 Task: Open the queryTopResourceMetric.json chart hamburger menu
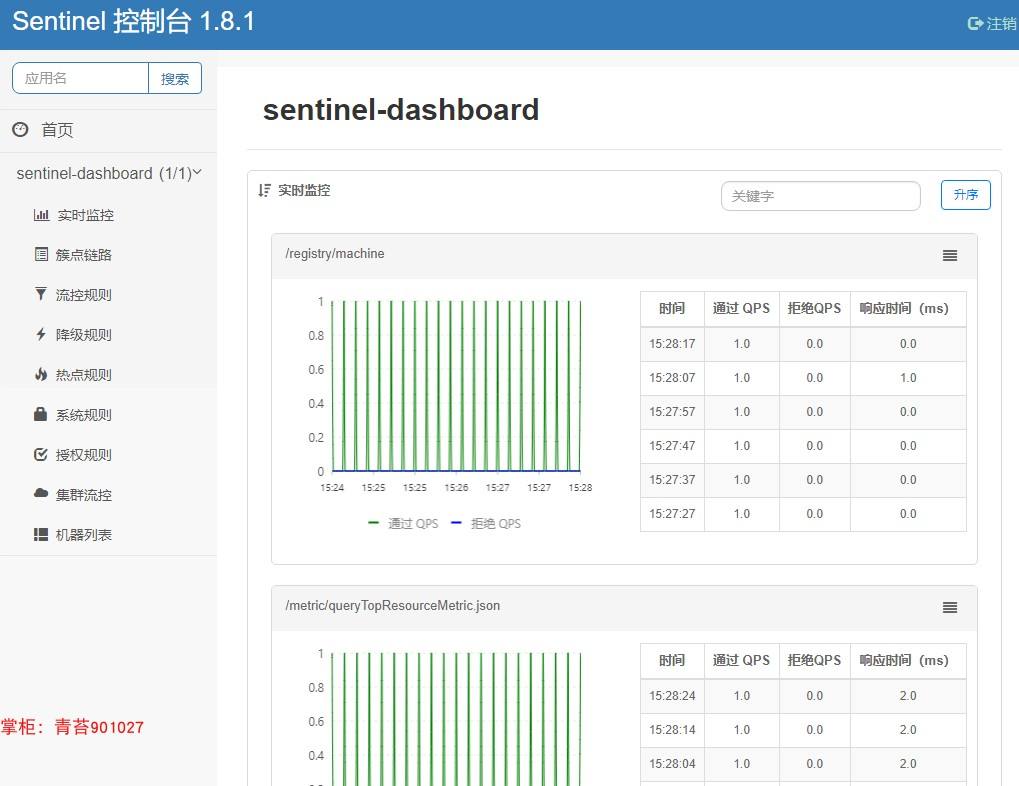(949, 607)
